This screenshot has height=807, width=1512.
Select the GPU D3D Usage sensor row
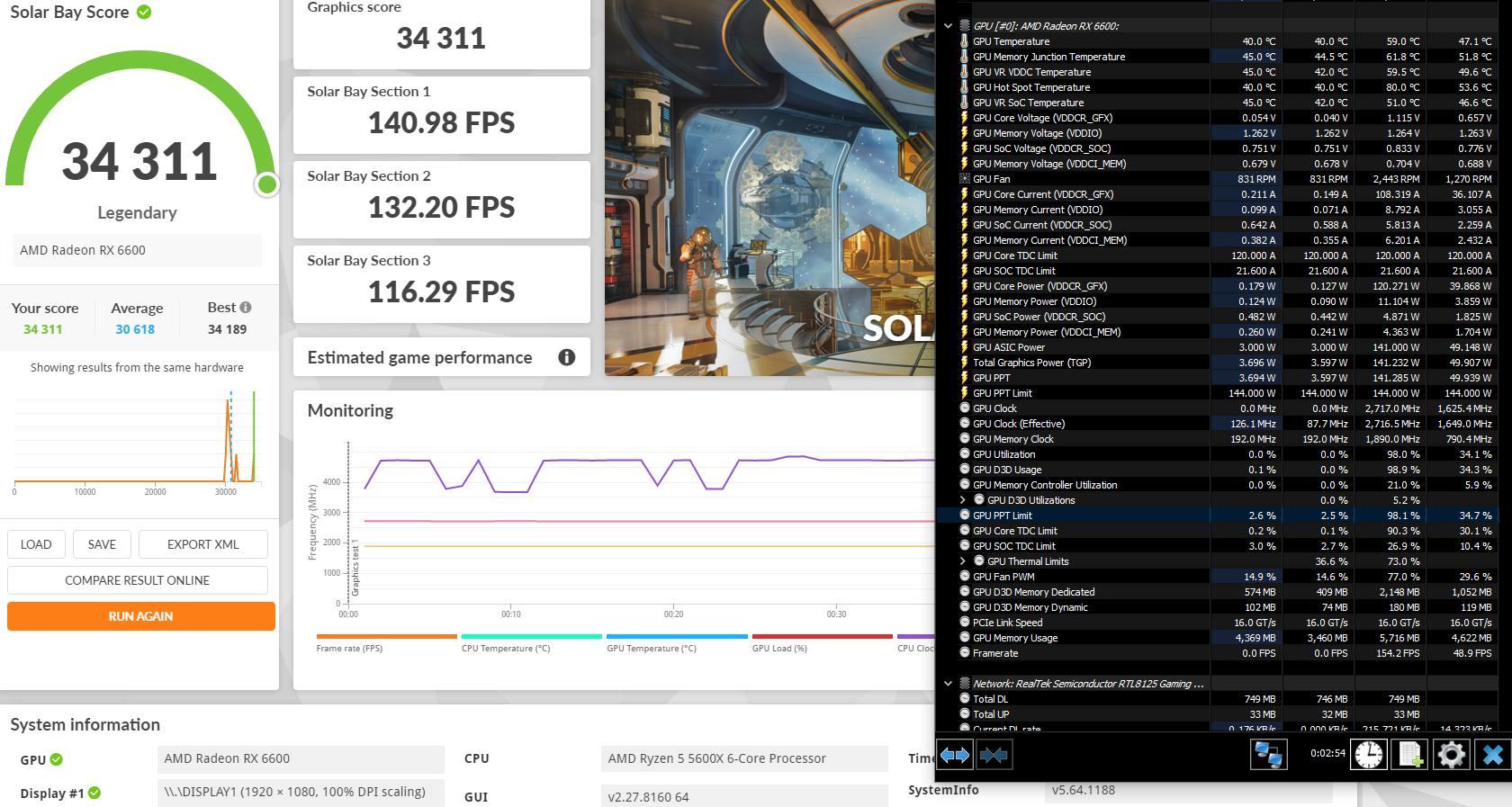point(1219,470)
